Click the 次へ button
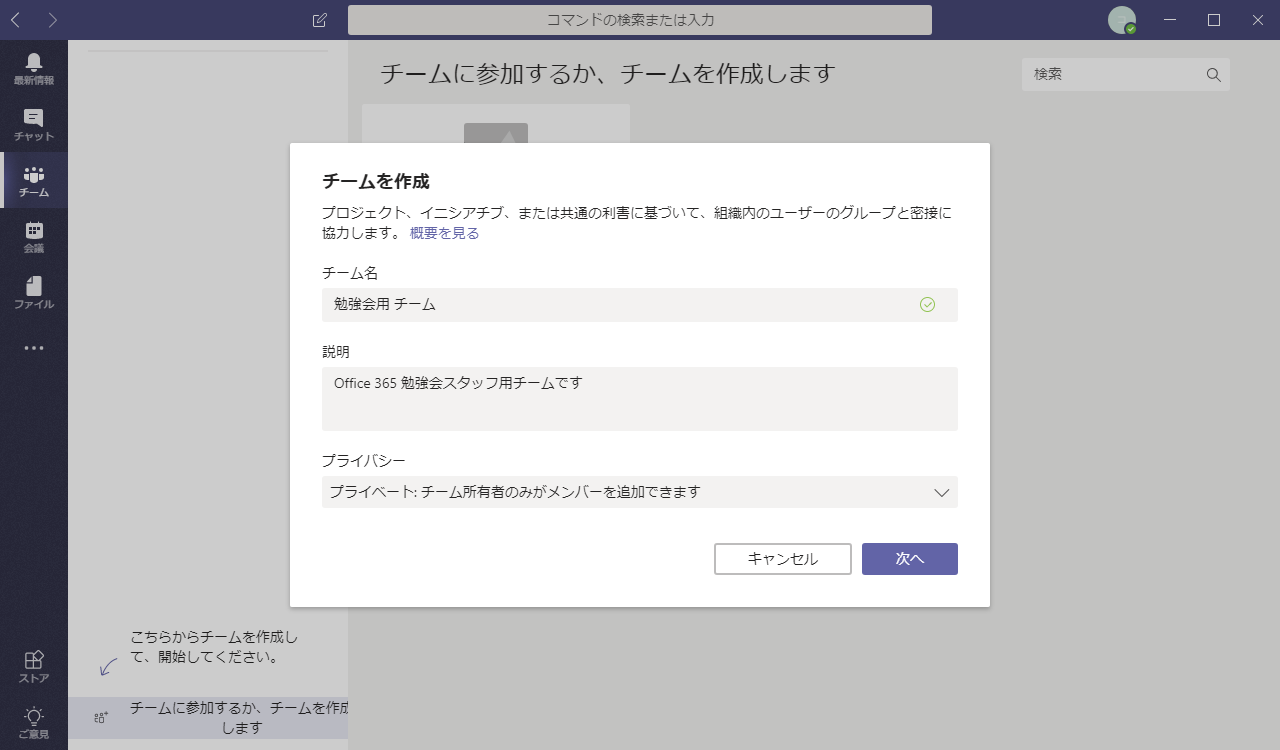This screenshot has height=750, width=1280. tap(909, 559)
